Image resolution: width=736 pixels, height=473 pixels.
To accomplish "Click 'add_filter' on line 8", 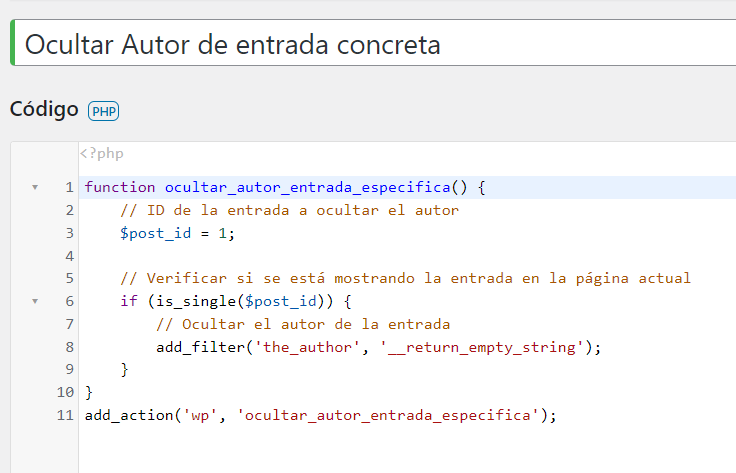I will pyautogui.click(x=200, y=347).
